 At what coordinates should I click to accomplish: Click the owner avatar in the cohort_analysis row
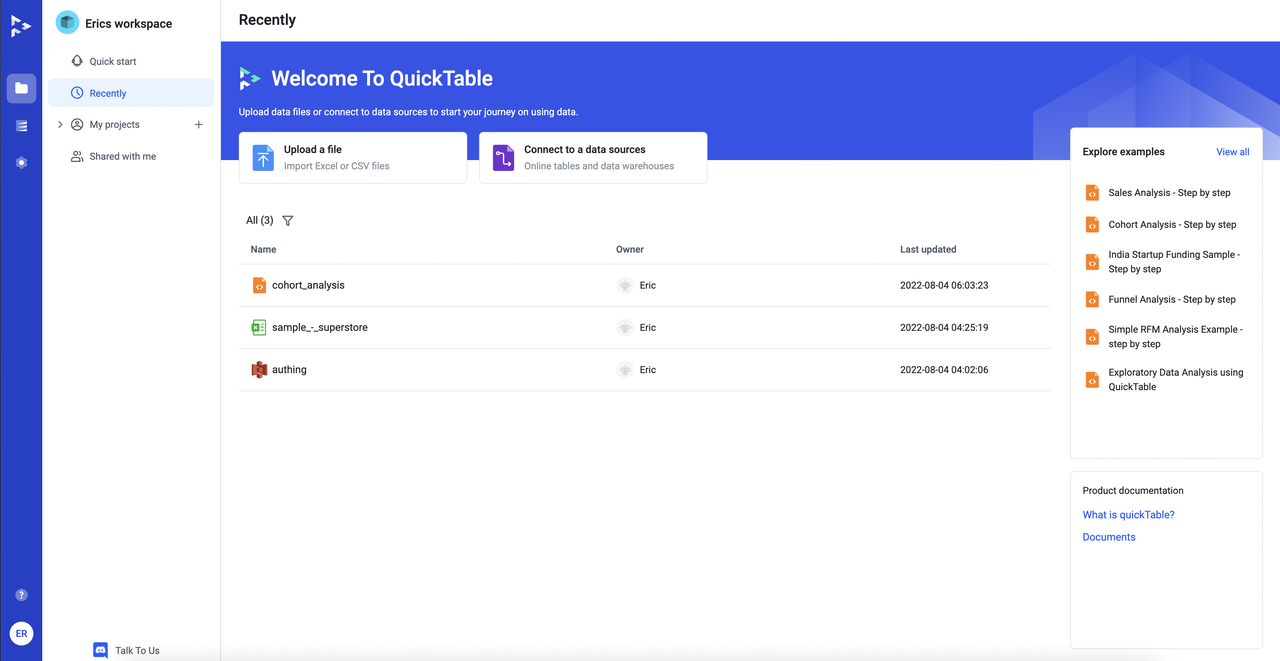625,285
